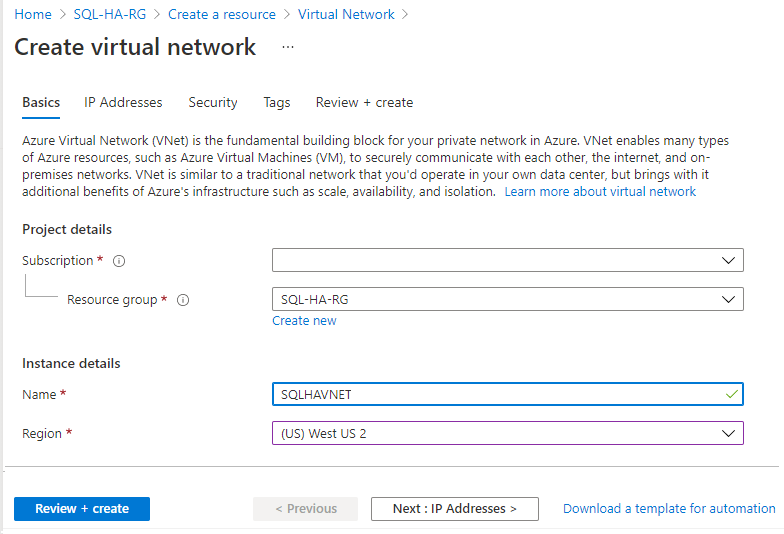Navigate to Home breadcrumb
This screenshot has height=534, width=784.
tap(33, 15)
